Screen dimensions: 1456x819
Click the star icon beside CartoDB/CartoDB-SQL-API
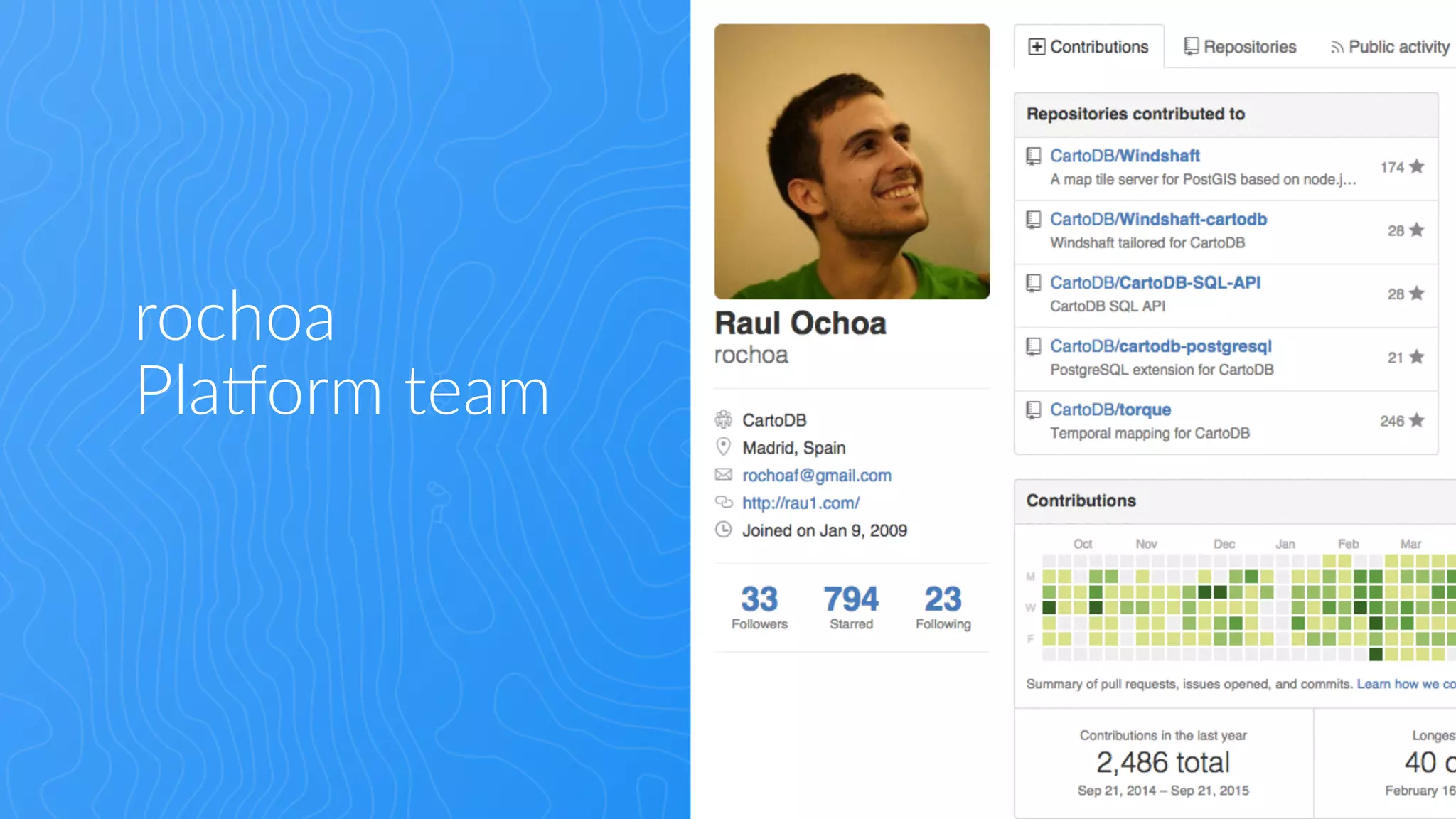(x=1416, y=293)
